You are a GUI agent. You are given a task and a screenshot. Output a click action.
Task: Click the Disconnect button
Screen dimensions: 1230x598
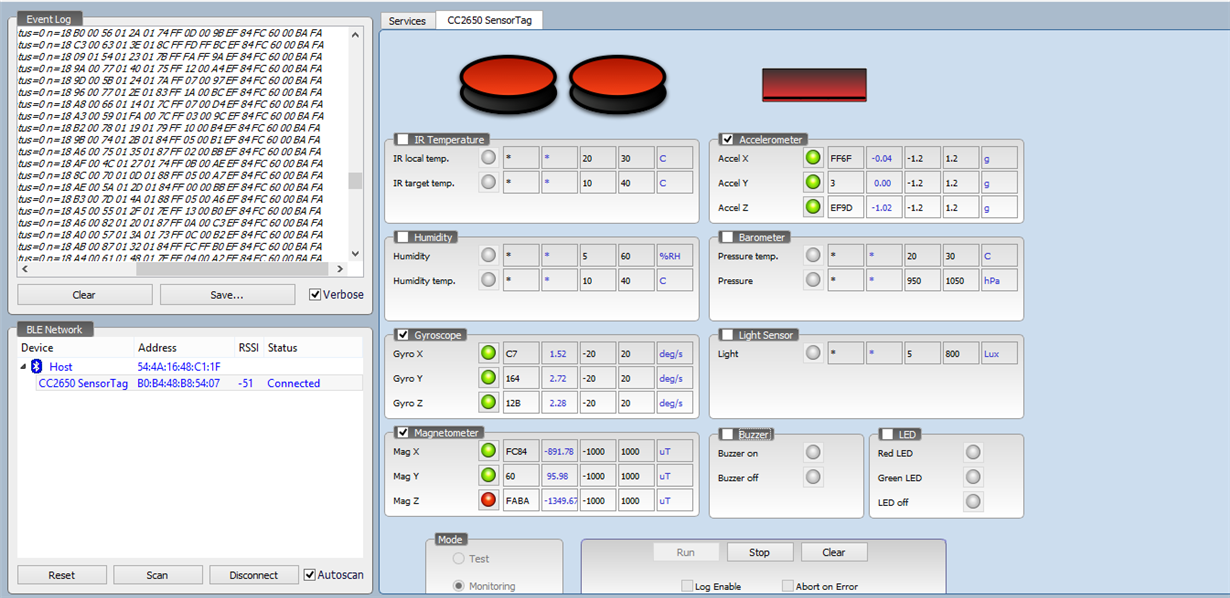click(x=254, y=575)
